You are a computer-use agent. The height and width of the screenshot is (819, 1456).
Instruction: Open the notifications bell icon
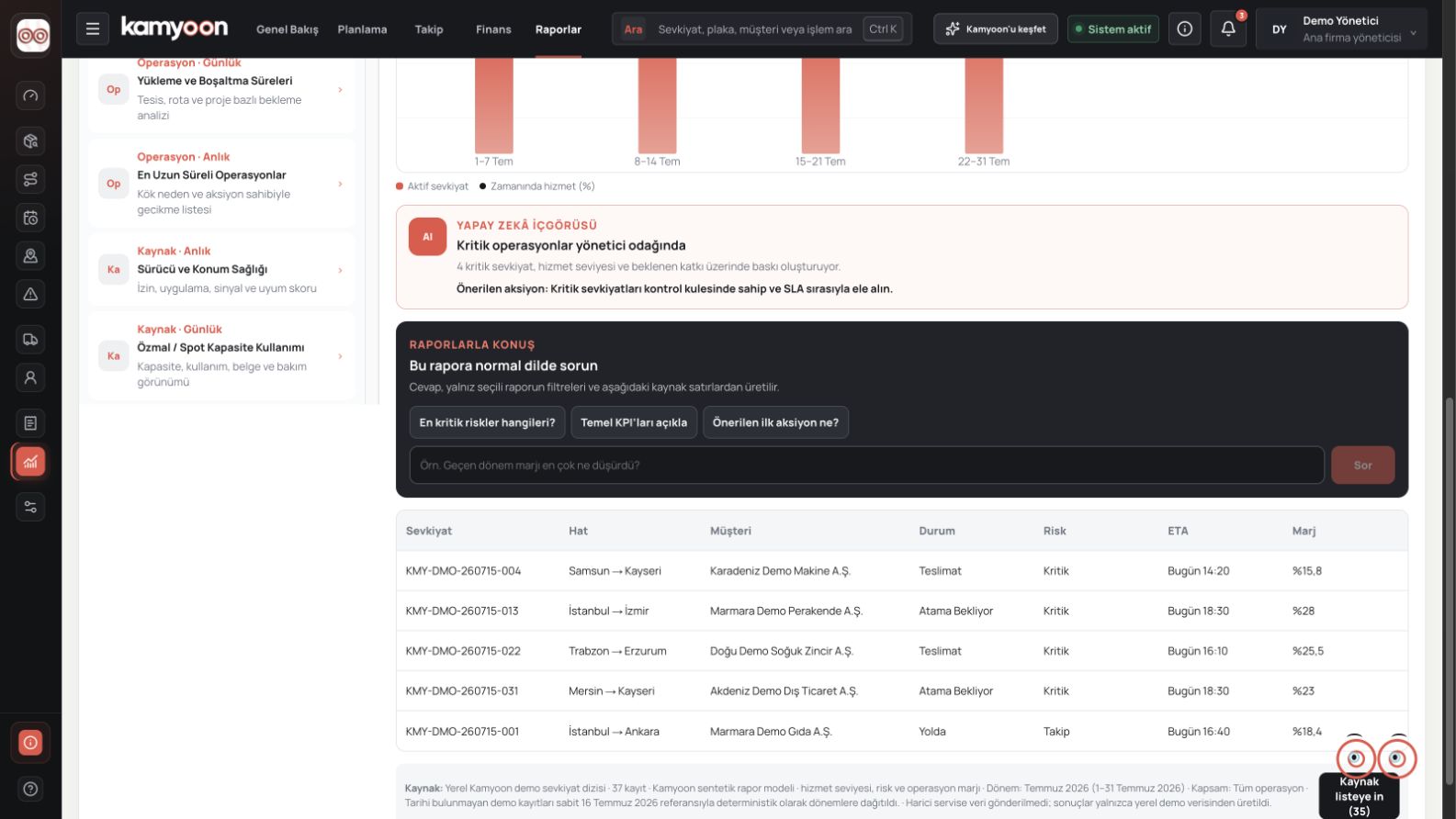1228,29
